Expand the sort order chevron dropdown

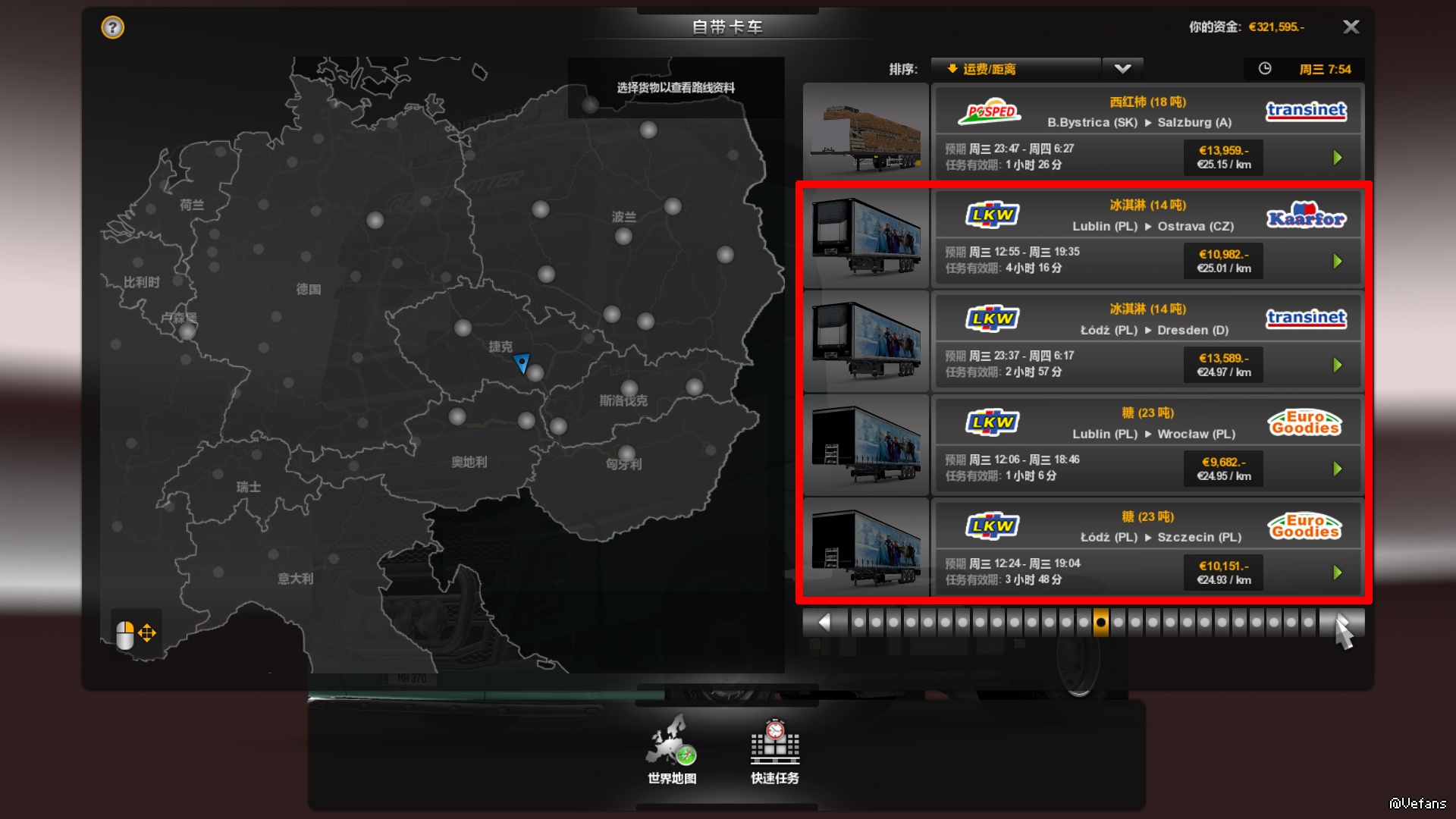[x=1123, y=69]
